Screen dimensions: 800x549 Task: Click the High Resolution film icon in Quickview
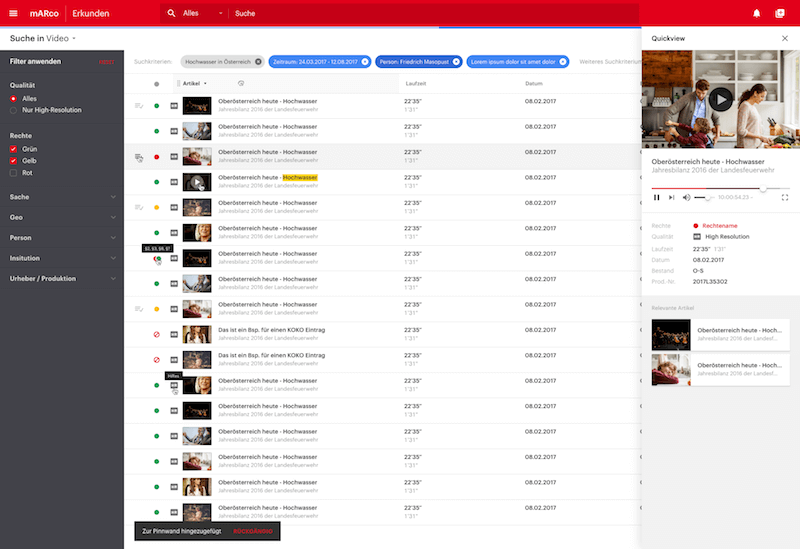[x=697, y=237]
